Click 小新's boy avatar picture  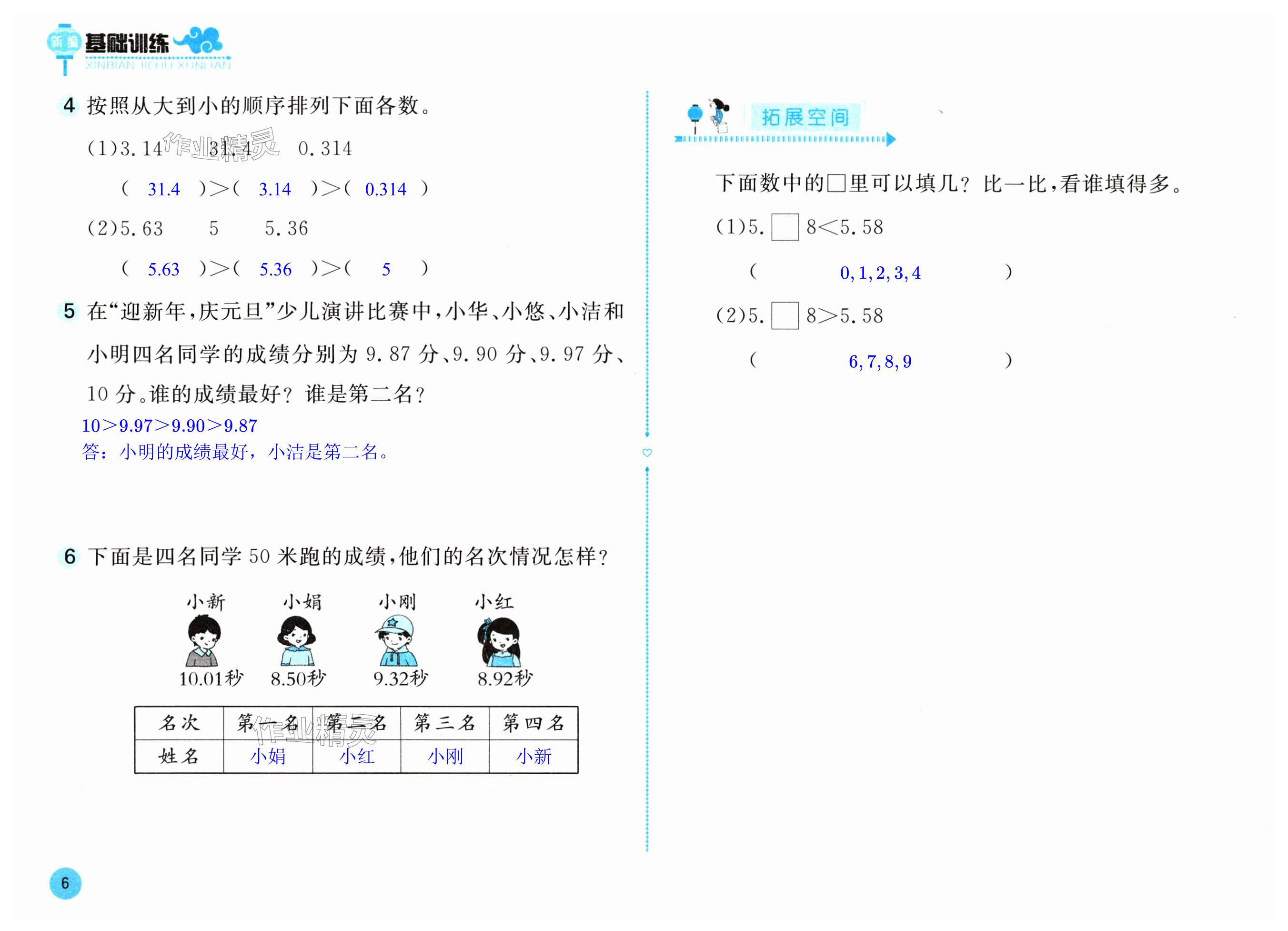click(203, 641)
